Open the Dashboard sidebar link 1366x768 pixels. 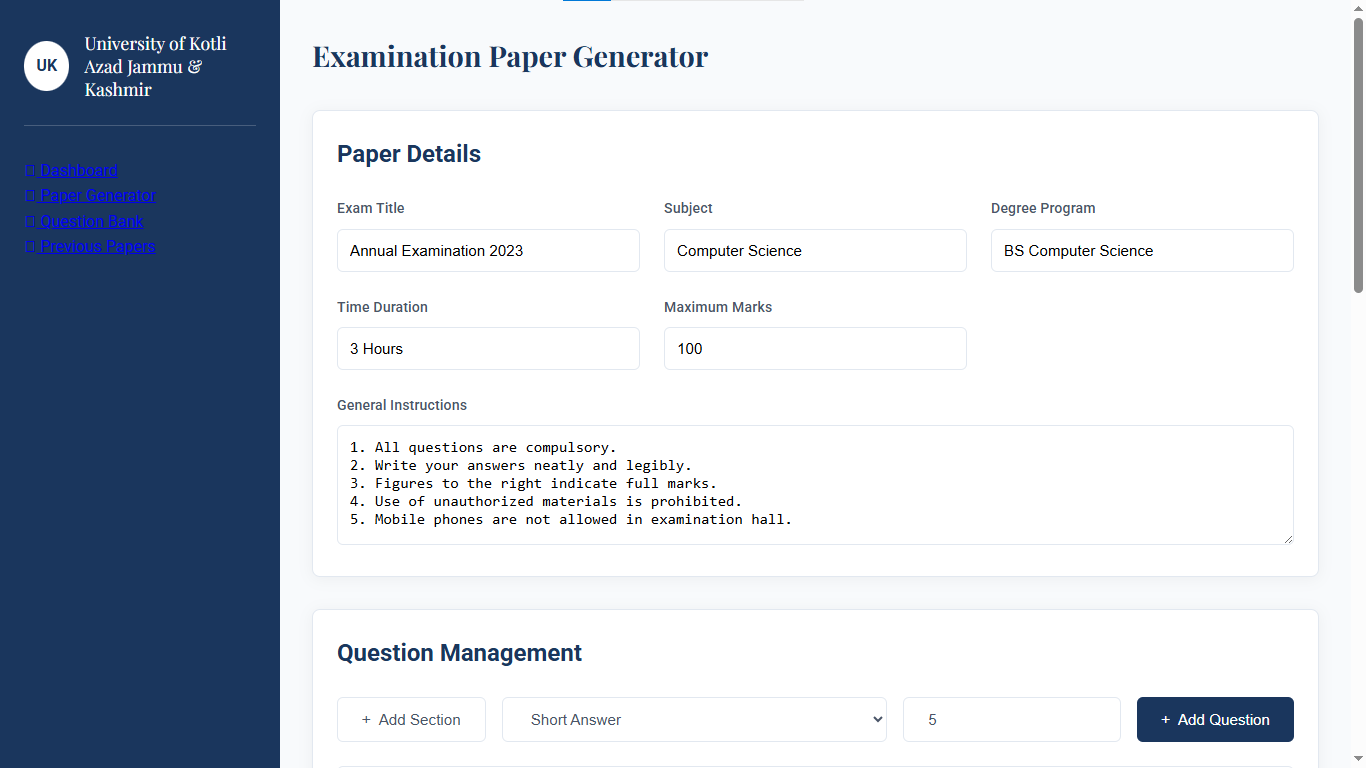[x=71, y=170]
